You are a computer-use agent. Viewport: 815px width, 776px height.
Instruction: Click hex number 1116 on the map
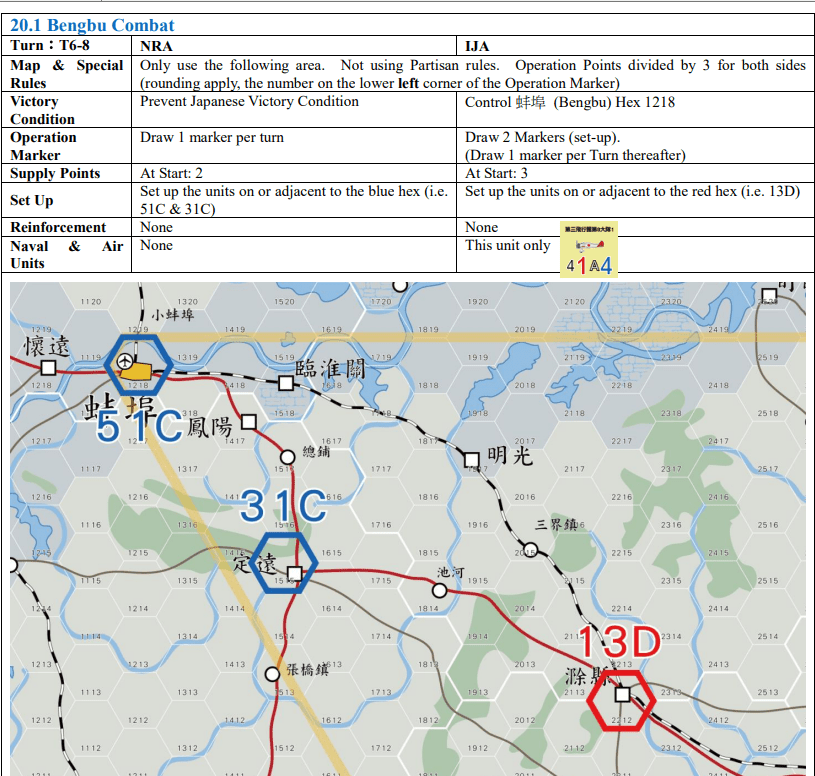(x=91, y=525)
